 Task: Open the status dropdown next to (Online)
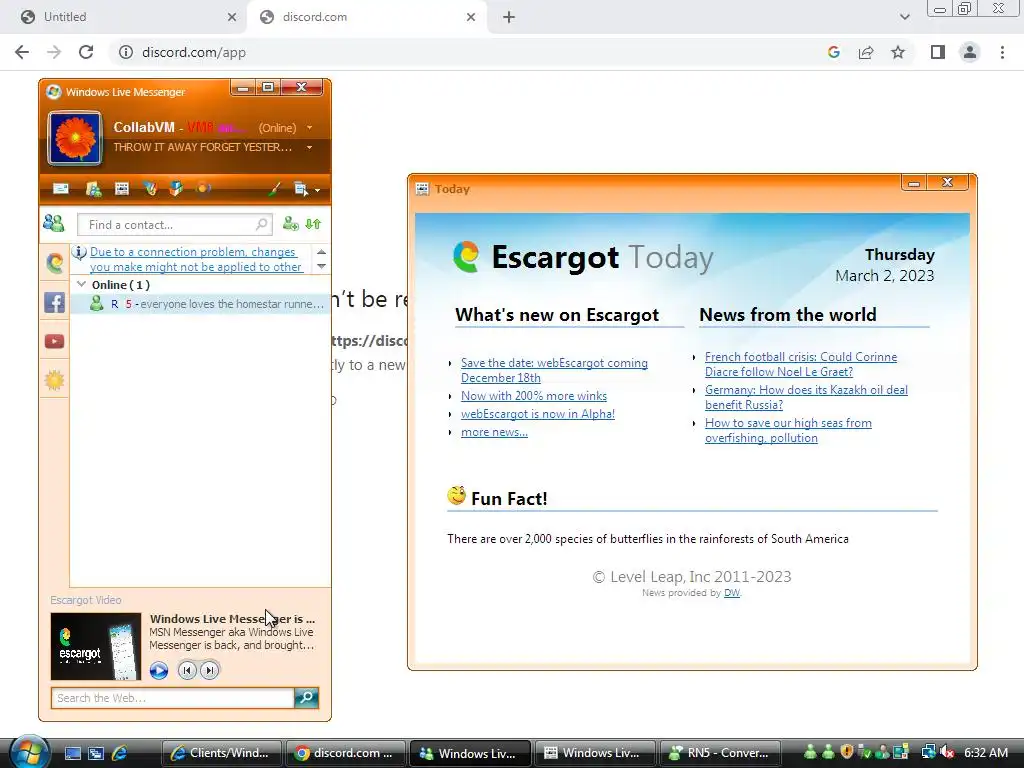click(x=310, y=127)
